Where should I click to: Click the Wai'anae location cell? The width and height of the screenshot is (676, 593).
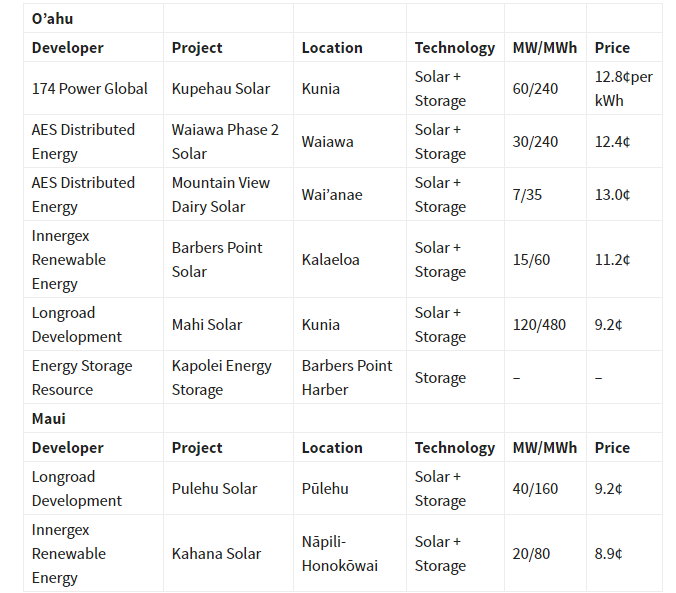[332, 195]
